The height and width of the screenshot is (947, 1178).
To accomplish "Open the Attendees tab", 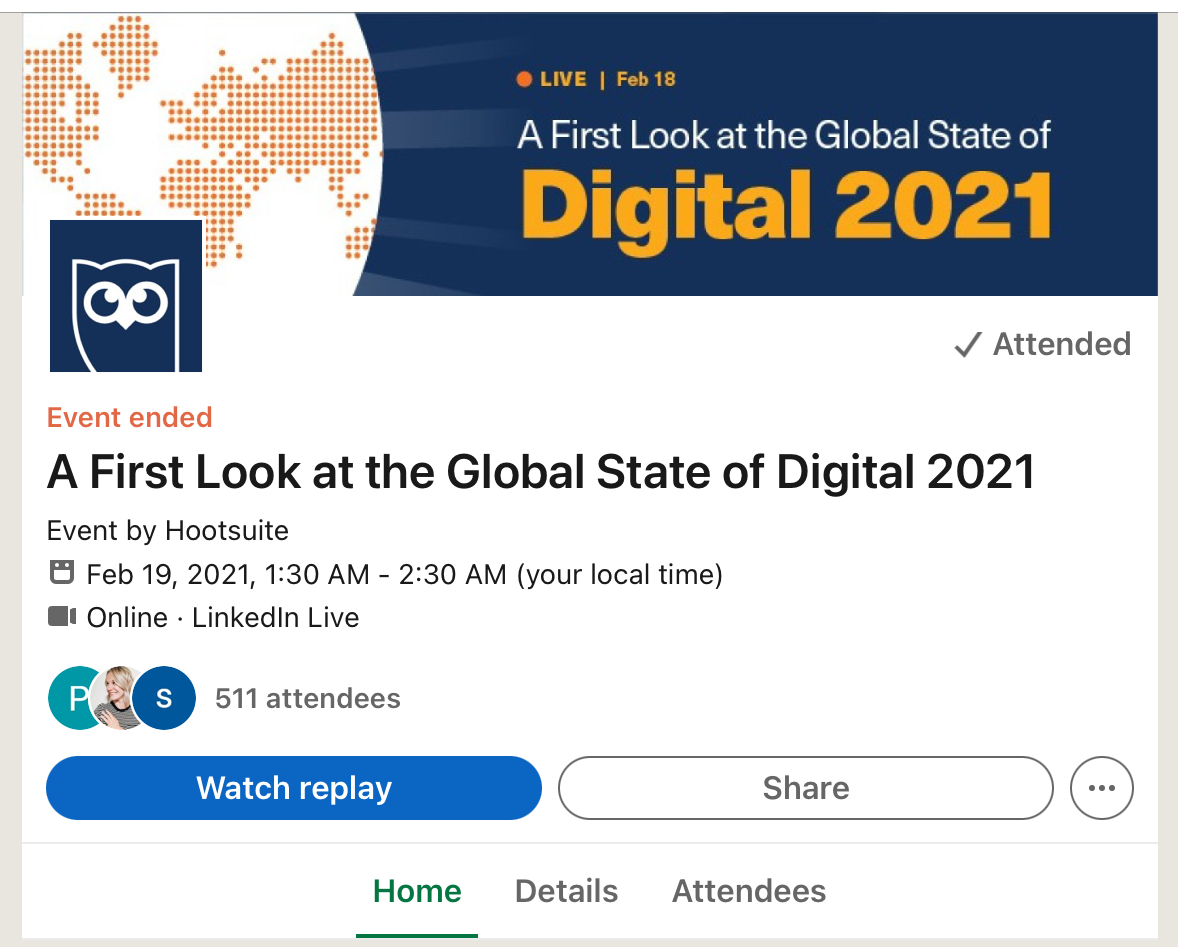I will click(749, 891).
